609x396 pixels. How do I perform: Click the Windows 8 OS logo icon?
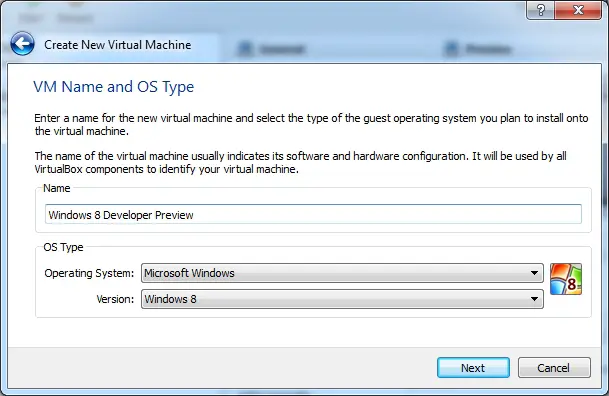coord(566,279)
